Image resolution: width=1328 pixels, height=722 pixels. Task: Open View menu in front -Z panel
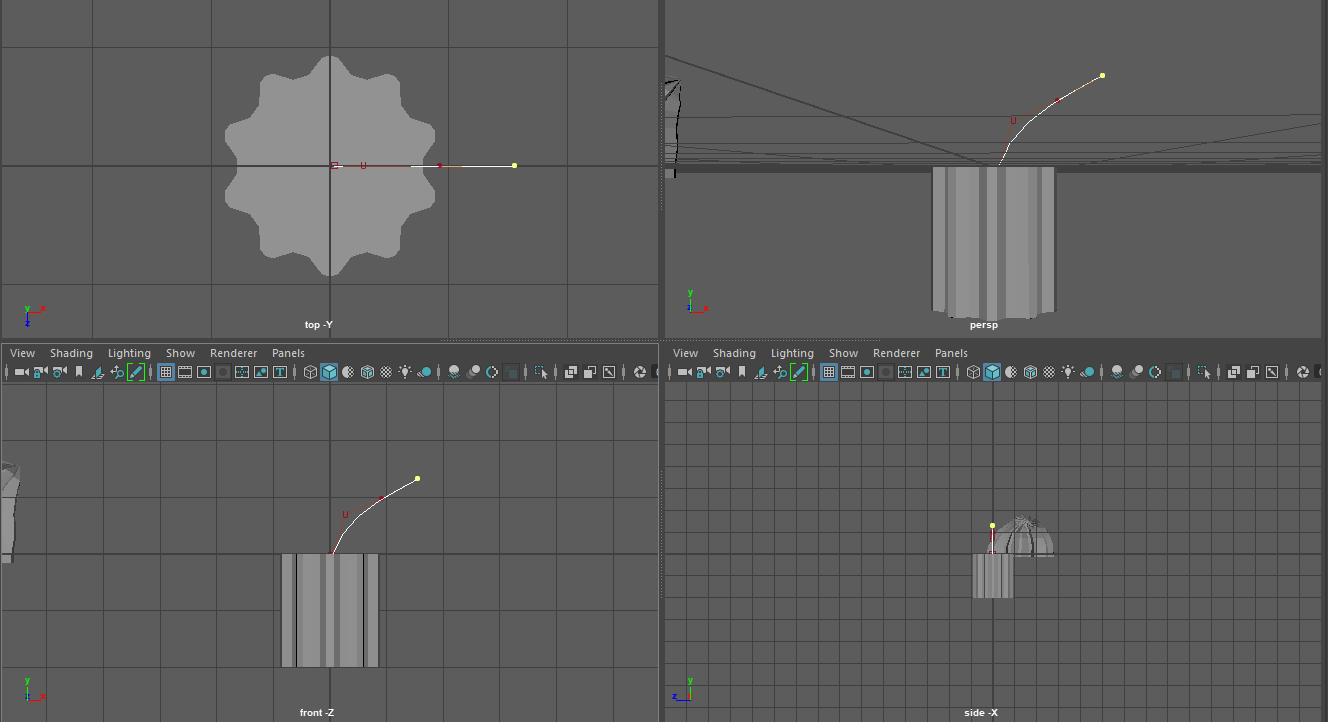pyautogui.click(x=23, y=353)
